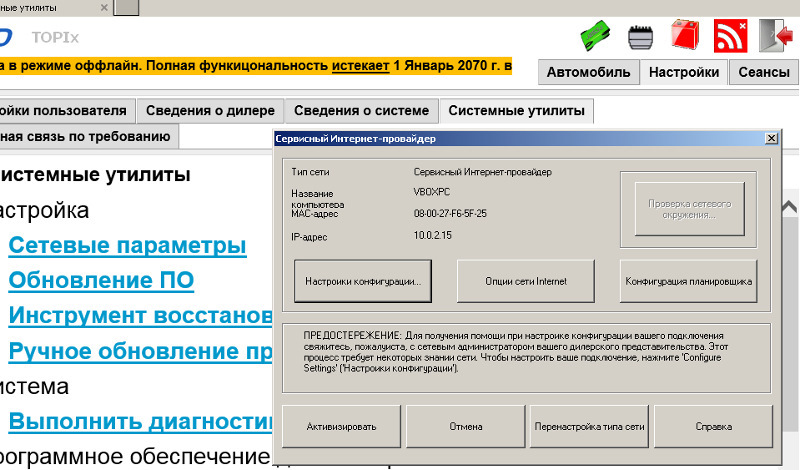800x470 pixels.
Task: Click the Перенастройка типа сети button
Action: point(589,427)
